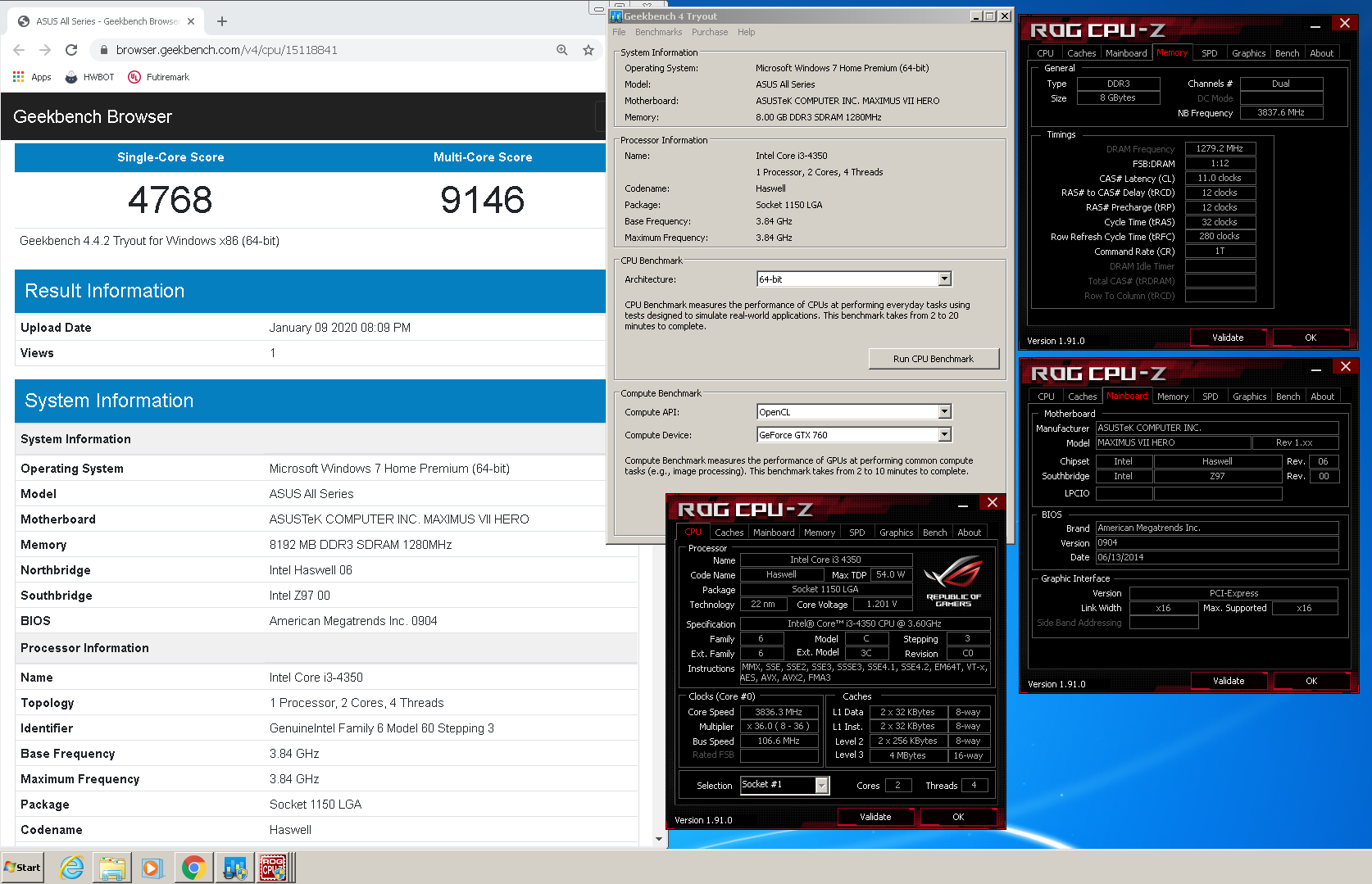Screen dimensions: 1372x884
Task: Launch Internet Explorer from the taskbar
Action: tap(72, 868)
